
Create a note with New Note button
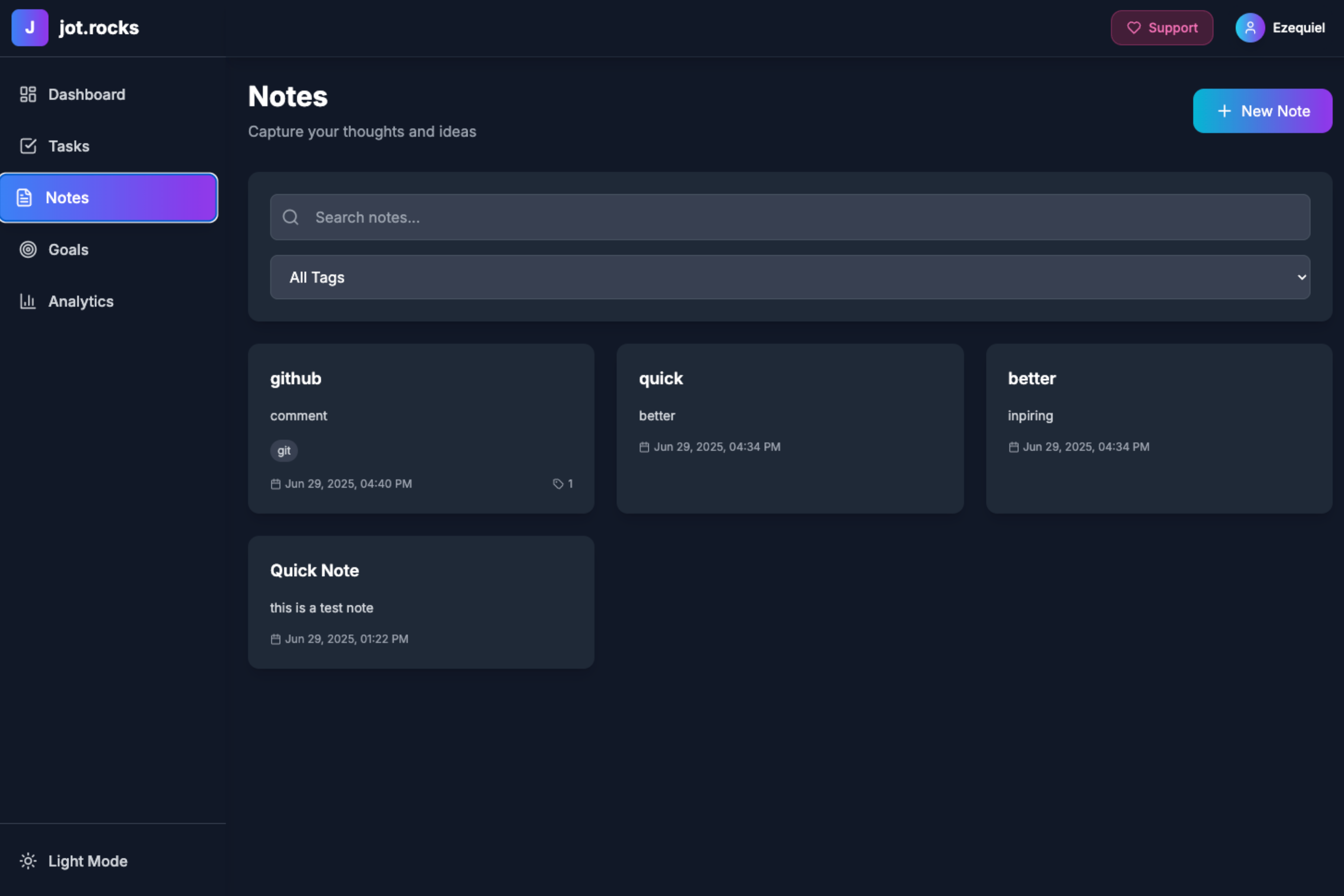coord(1262,111)
